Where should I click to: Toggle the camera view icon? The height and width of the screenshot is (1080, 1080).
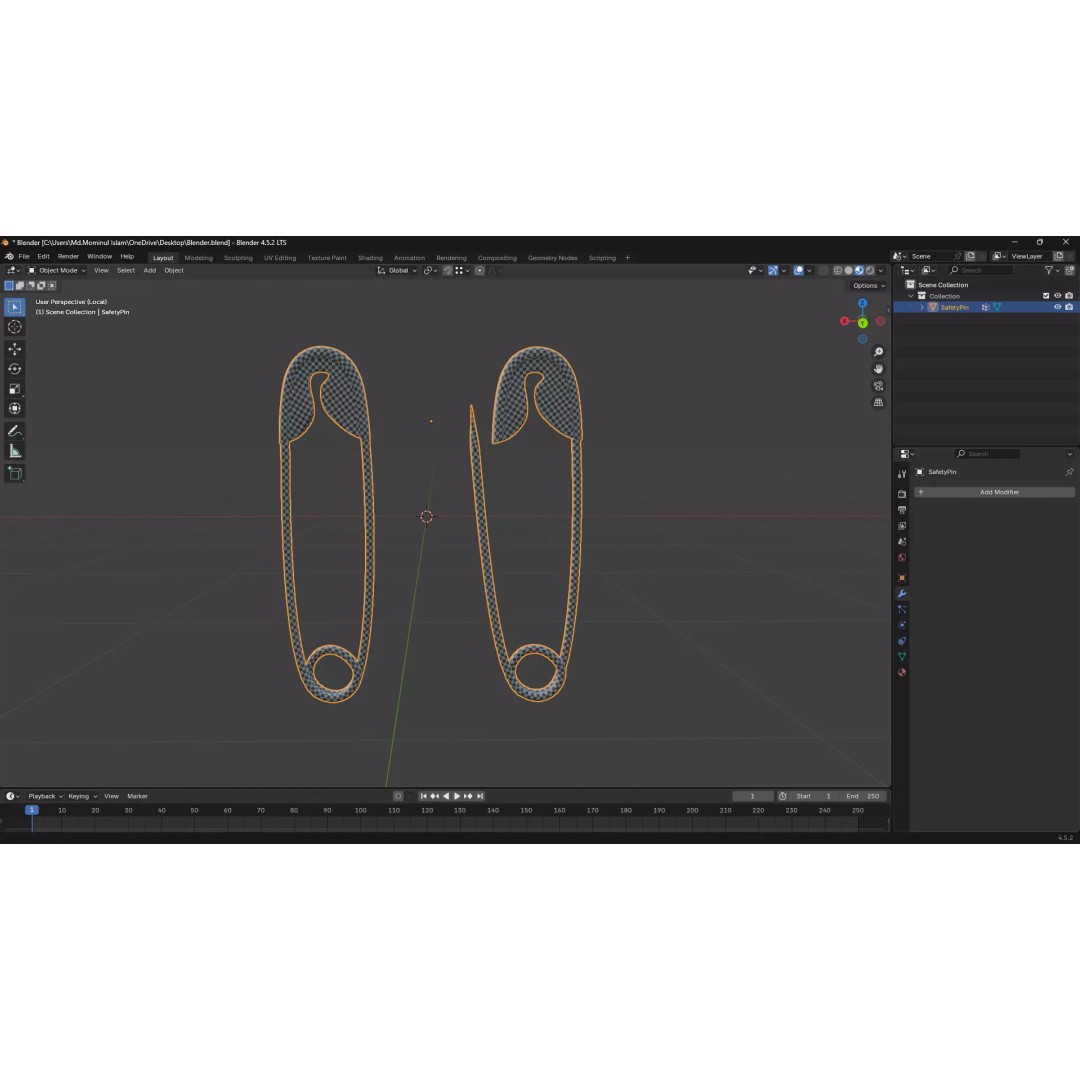pos(878,386)
